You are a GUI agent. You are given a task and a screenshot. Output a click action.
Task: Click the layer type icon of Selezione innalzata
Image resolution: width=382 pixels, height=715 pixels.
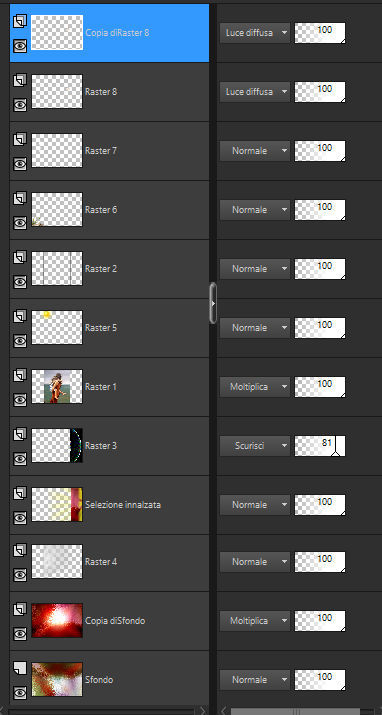click(x=20, y=493)
